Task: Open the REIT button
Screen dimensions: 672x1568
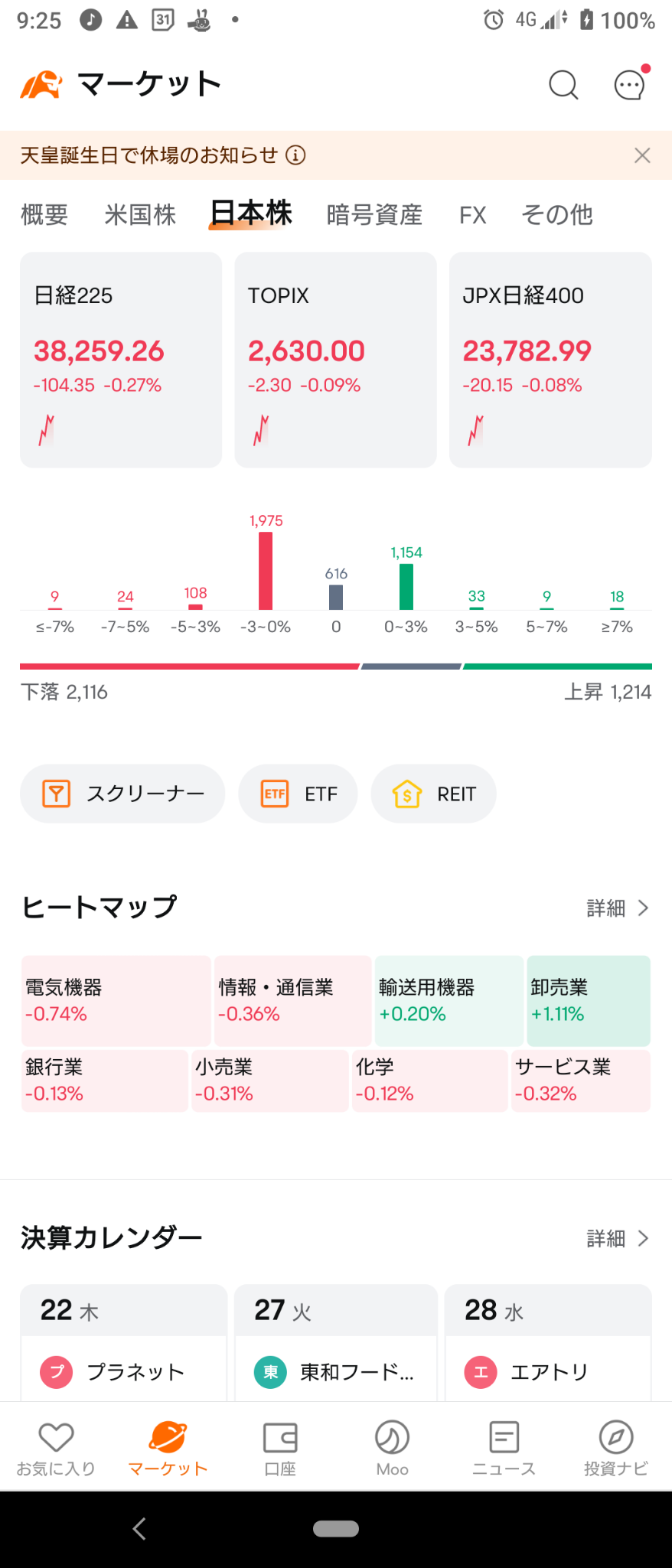Action: point(433,794)
